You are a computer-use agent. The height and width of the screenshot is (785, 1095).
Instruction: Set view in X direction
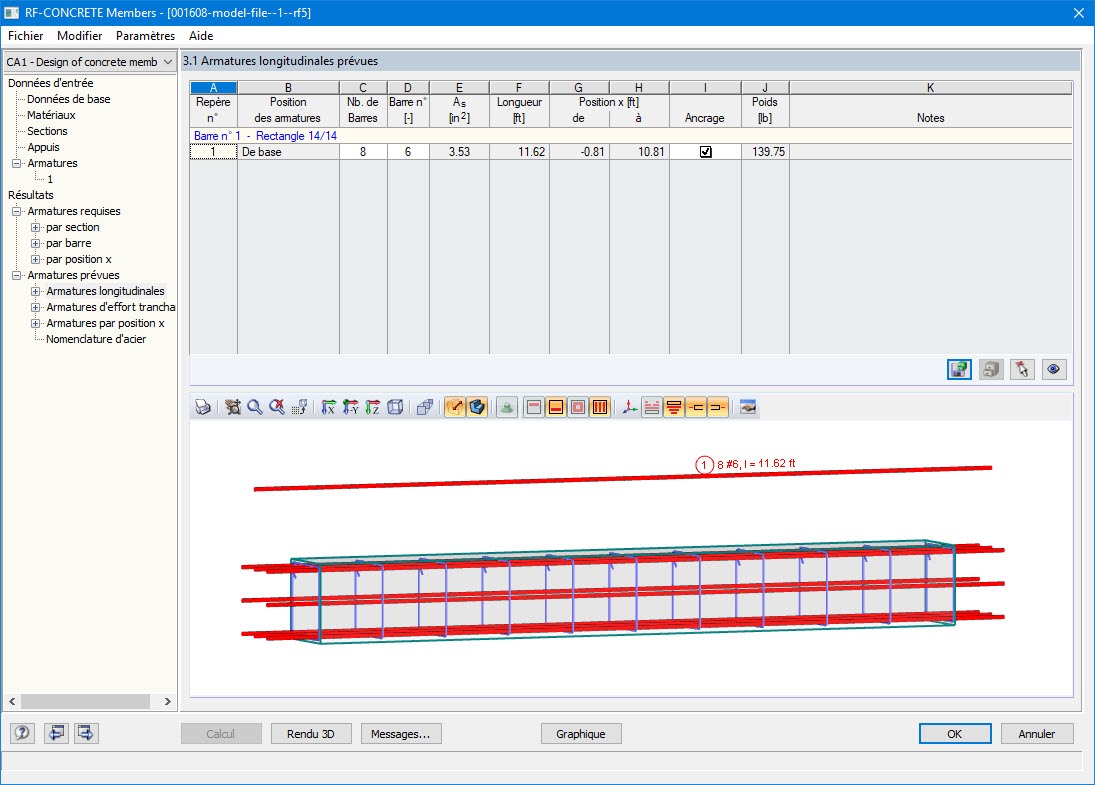click(328, 407)
